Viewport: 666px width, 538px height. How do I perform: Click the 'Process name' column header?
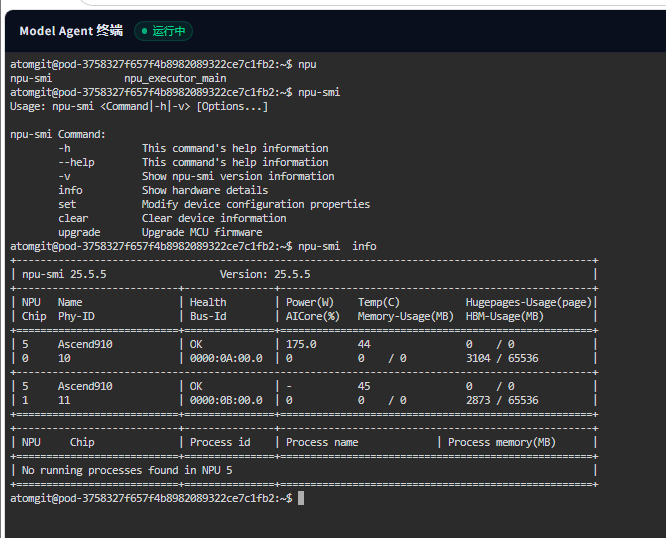click(x=322, y=442)
